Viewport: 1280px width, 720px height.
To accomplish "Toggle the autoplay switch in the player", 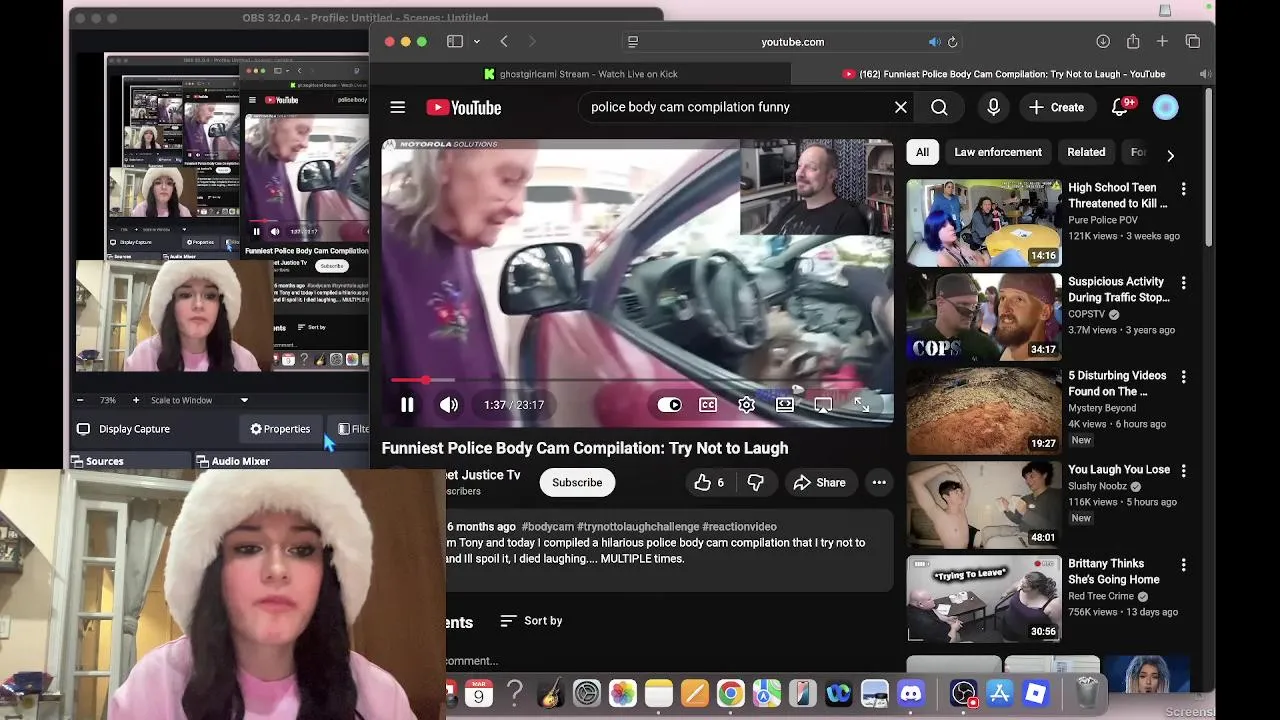I will click(x=669, y=405).
